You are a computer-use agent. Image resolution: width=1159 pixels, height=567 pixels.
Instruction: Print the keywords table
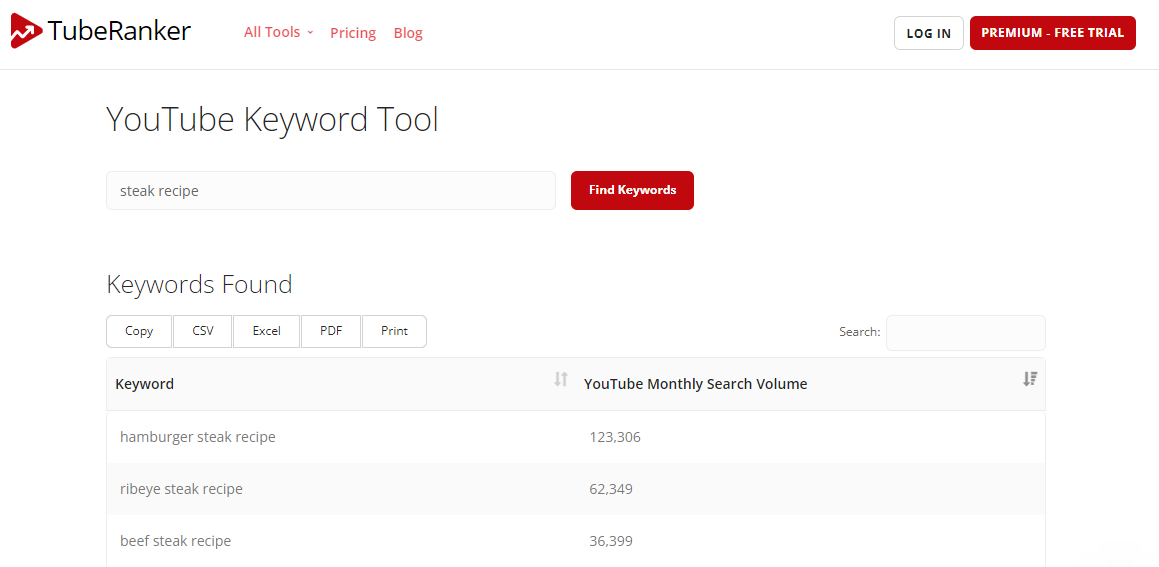[x=394, y=331]
